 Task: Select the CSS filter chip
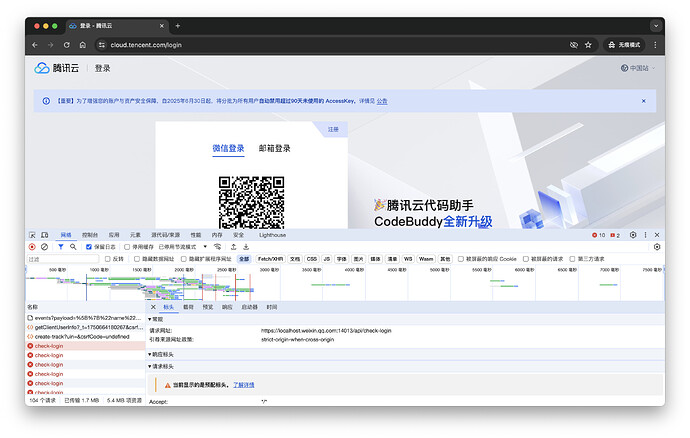tap(312, 259)
